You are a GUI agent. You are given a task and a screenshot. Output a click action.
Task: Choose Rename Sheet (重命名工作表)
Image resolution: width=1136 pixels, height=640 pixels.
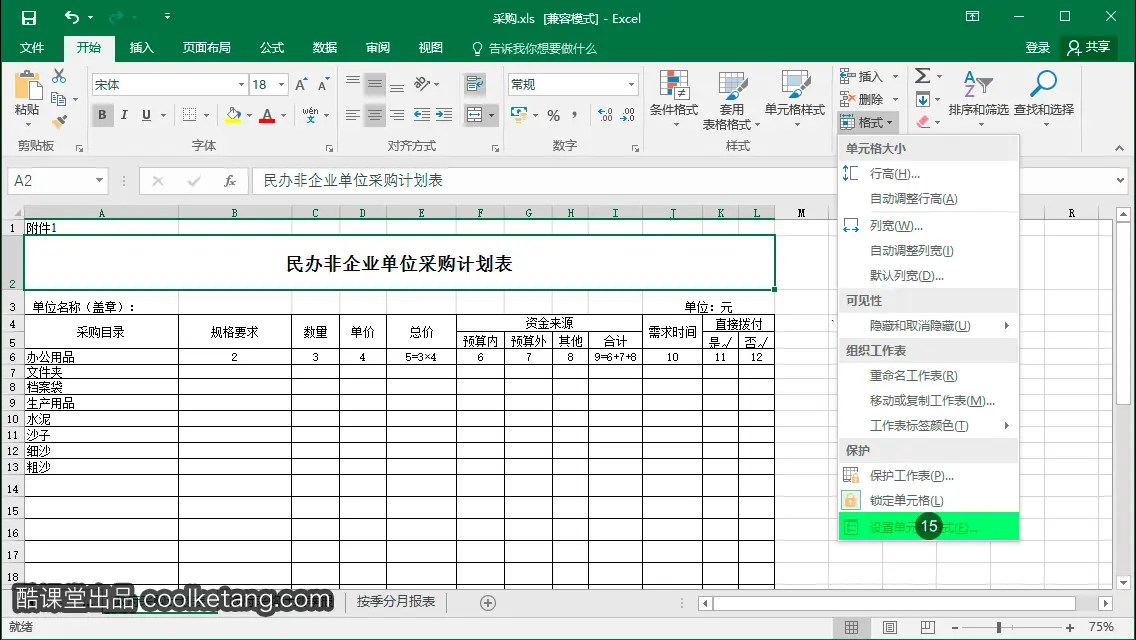929,376
